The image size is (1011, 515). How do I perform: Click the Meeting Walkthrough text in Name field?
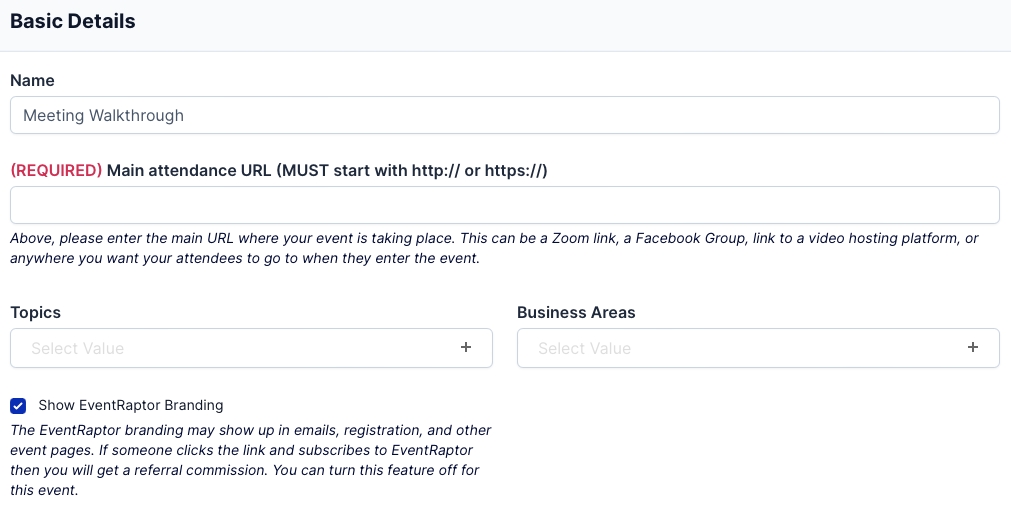[104, 115]
